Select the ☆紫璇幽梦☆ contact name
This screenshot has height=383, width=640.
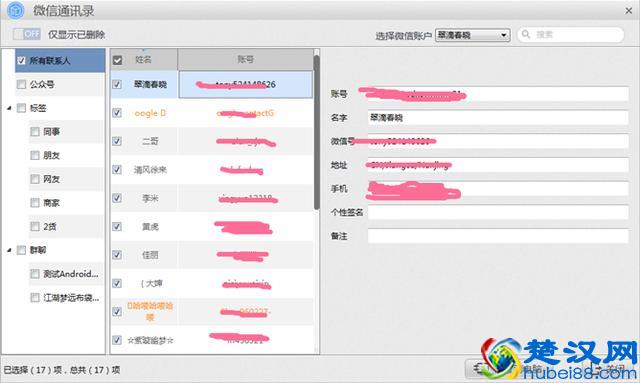pyautogui.click(x=150, y=340)
